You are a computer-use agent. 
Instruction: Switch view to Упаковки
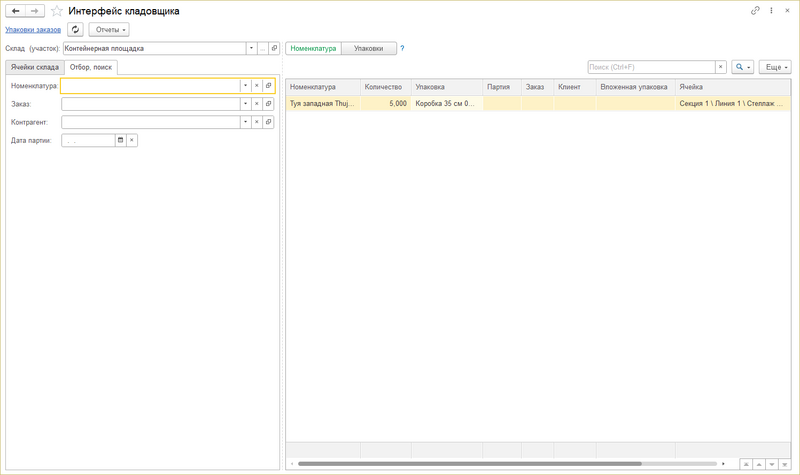pyautogui.click(x=368, y=48)
